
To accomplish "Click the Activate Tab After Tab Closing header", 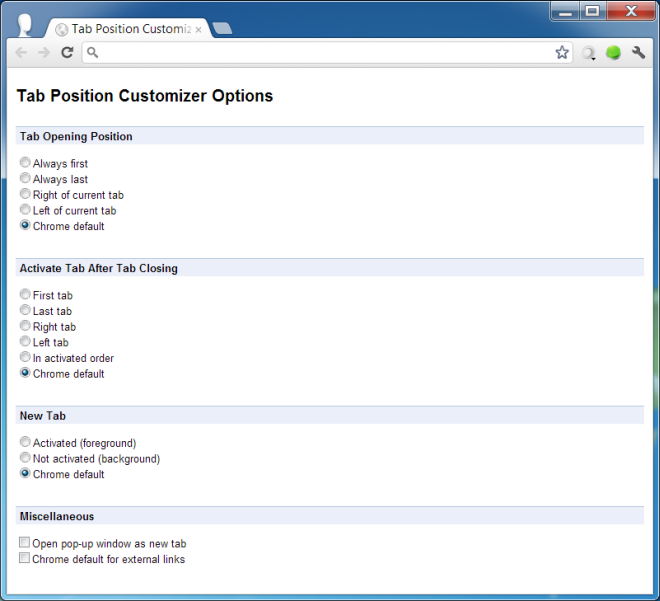I will pos(330,268).
